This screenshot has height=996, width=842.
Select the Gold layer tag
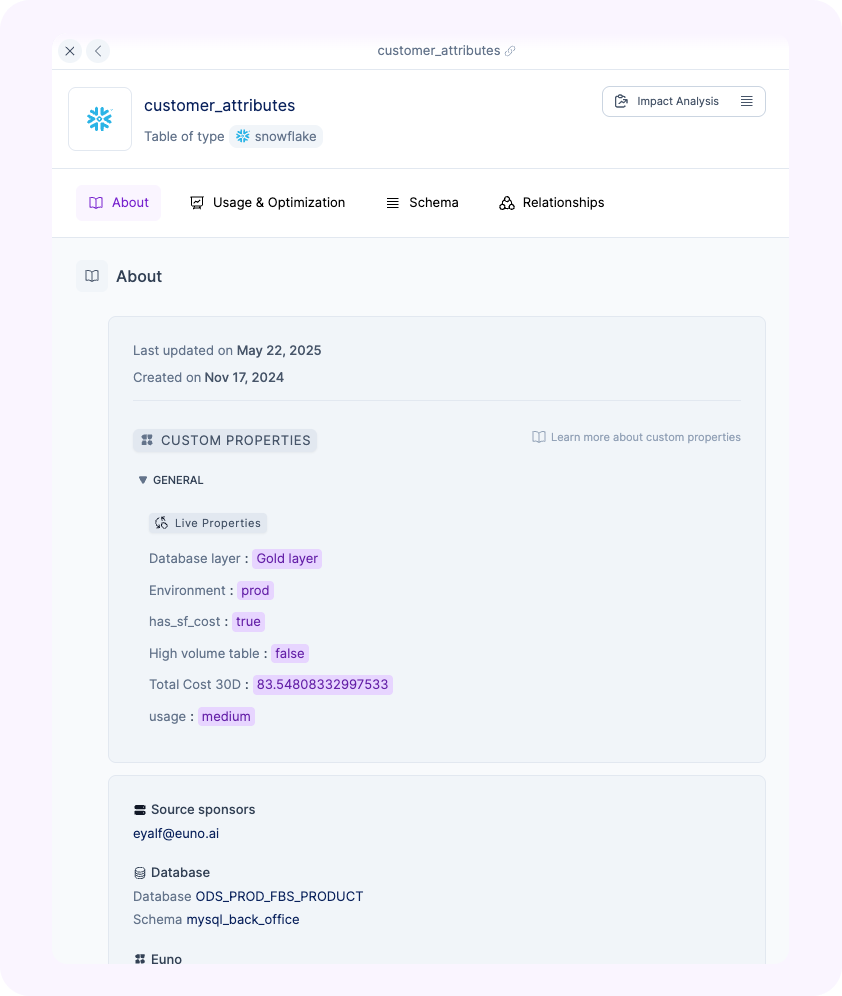[x=287, y=559]
